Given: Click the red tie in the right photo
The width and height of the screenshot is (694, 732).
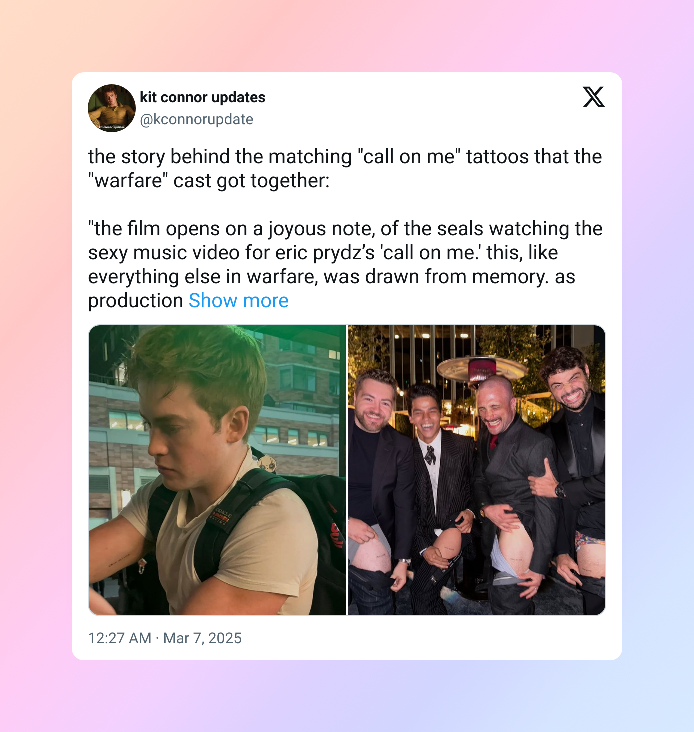Looking at the screenshot, I should tap(494, 441).
